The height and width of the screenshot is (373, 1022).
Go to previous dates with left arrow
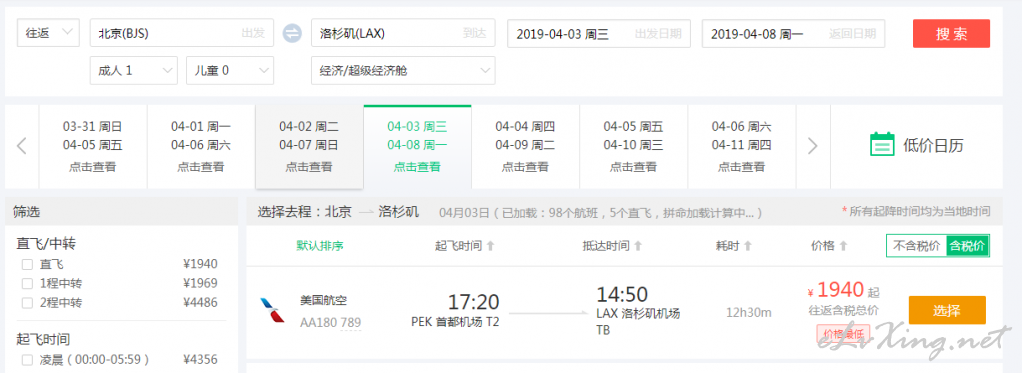[x=22, y=146]
